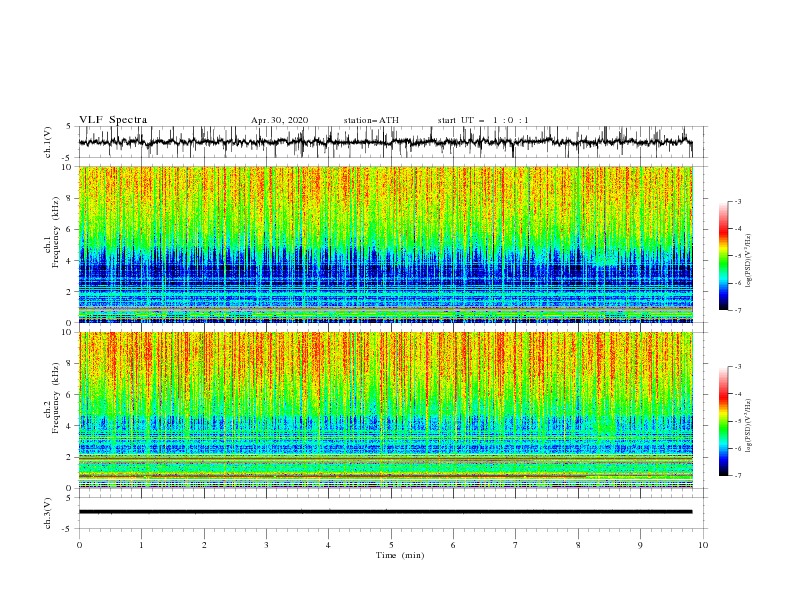Viewport: 792px width, 612px height.
Task: Click the "Time (min)" axis label
Action: tap(400, 555)
